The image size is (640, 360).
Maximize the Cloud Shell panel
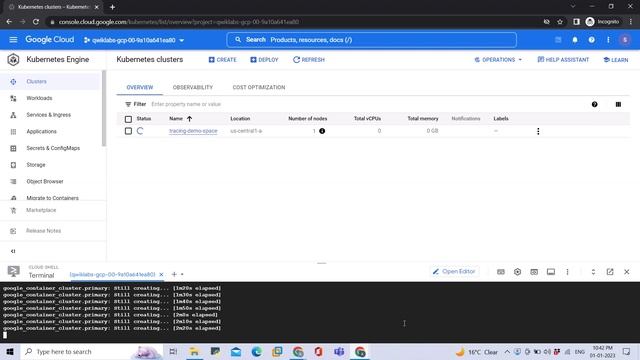(x=593, y=272)
